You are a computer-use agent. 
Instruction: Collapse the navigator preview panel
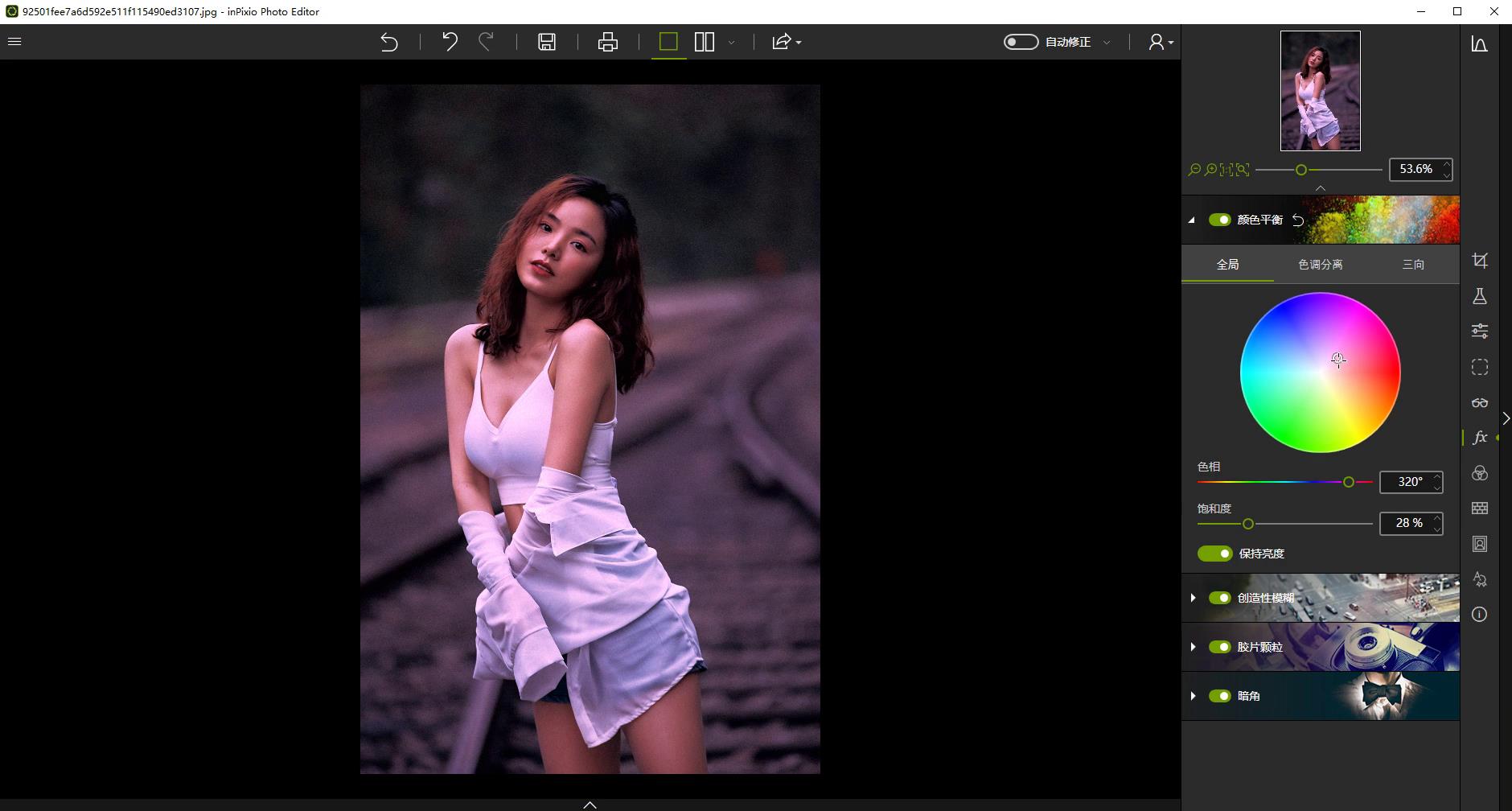tap(1321, 187)
